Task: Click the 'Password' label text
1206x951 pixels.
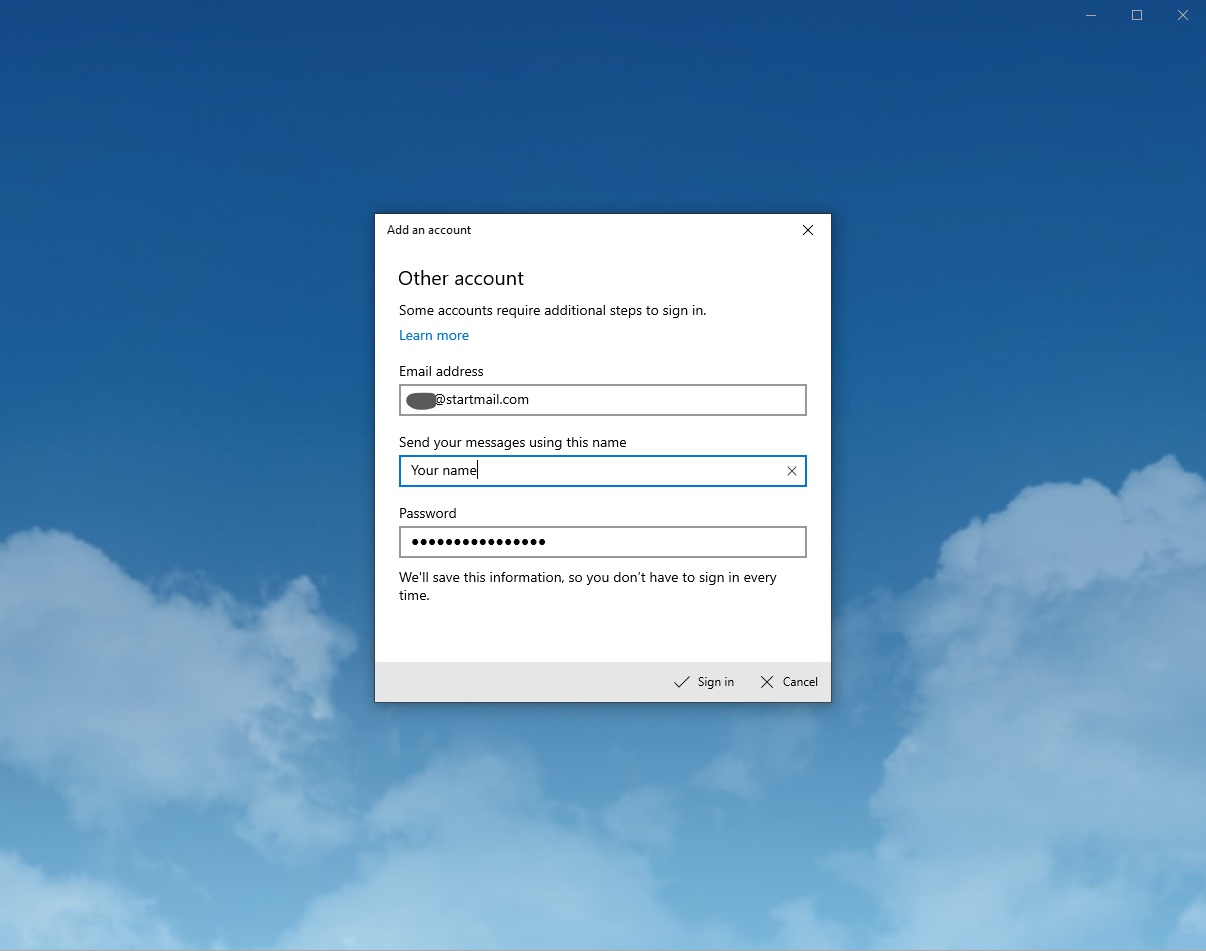Action: (427, 514)
